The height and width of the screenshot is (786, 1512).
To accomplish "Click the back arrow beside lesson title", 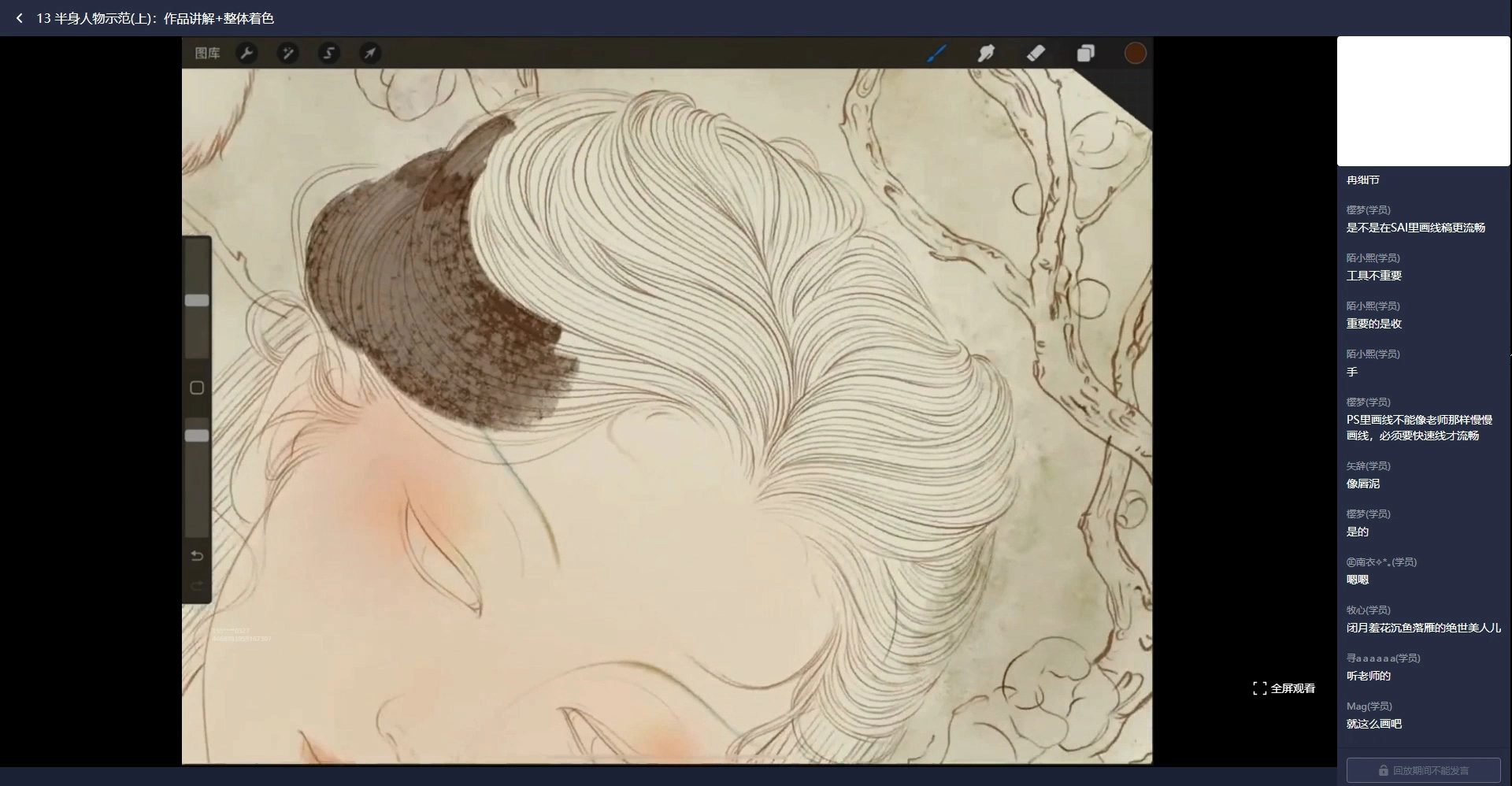I will (x=20, y=18).
